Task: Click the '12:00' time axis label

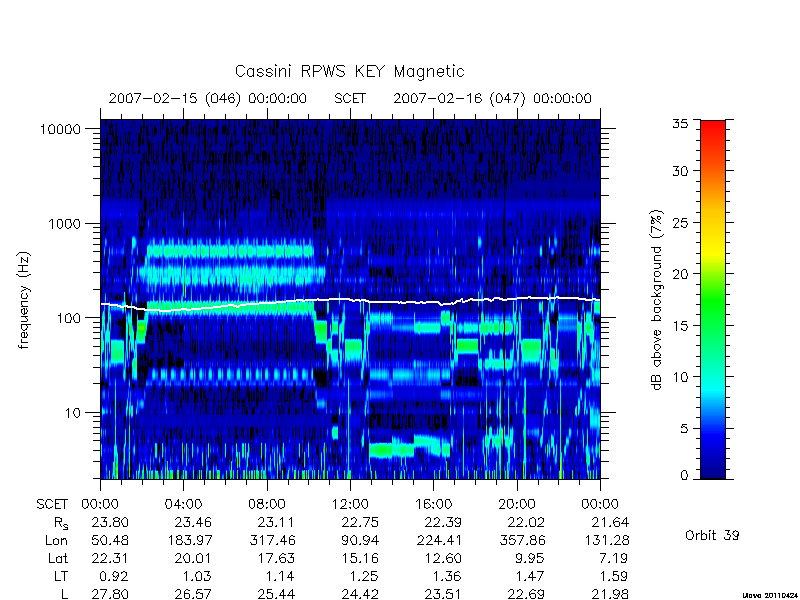Action: tap(350, 505)
